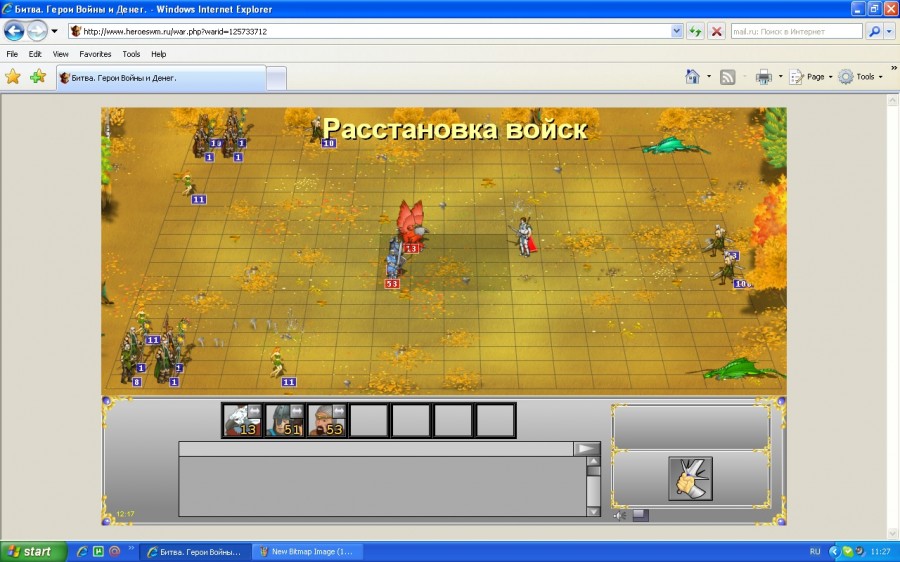Click the red griffin stack of 13 on the field

click(411, 225)
